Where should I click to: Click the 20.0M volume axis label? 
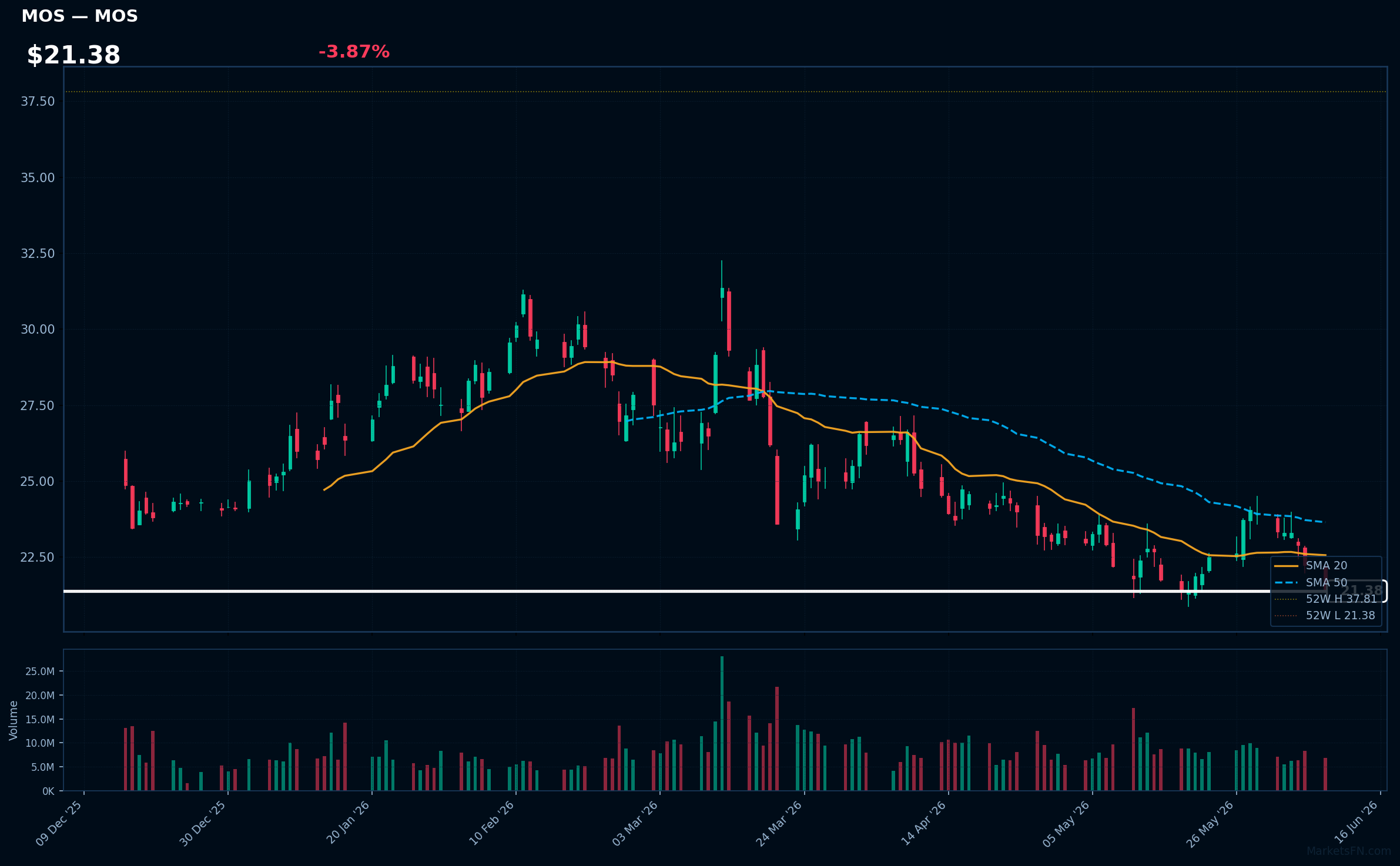click(40, 695)
